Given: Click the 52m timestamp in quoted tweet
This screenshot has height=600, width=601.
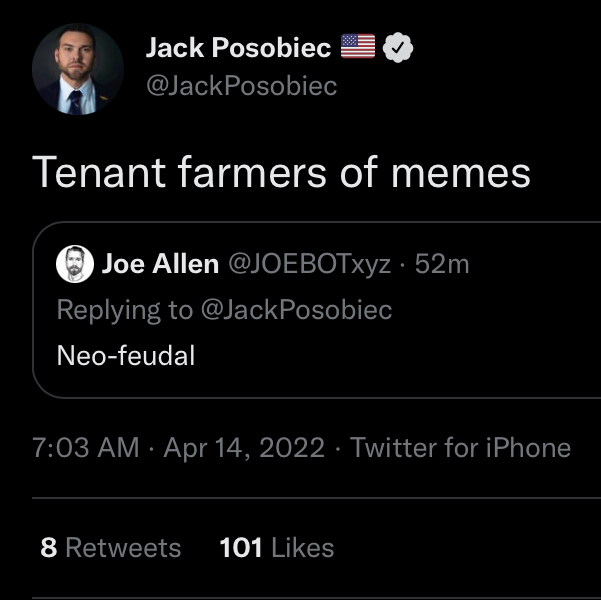Looking at the screenshot, I should point(442,264).
